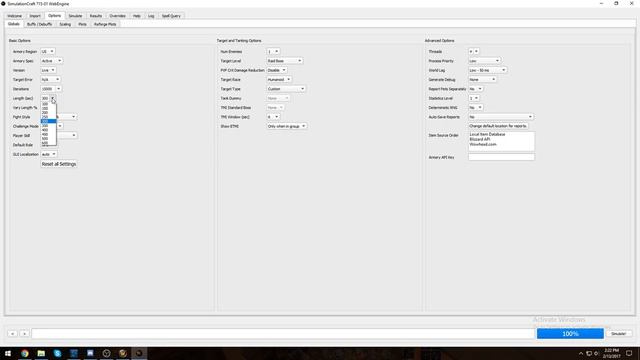Open the Show ETMI dropdown
The image size is (640, 360).
(287, 127)
